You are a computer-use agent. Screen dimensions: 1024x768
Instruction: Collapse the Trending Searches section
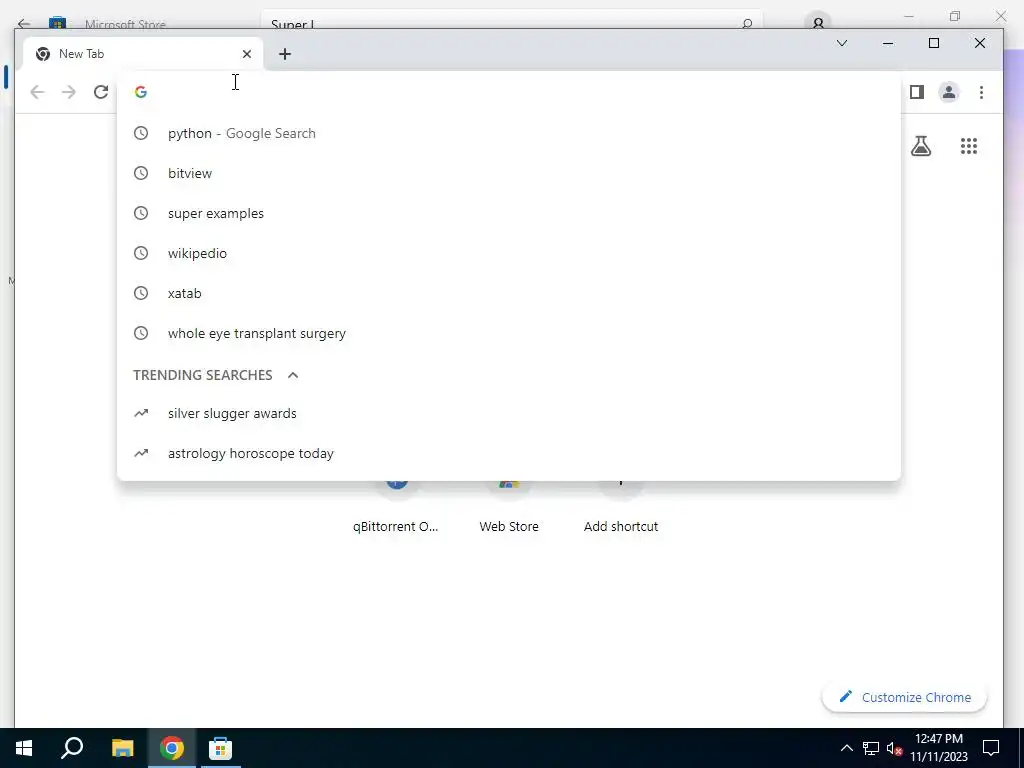[x=293, y=375]
